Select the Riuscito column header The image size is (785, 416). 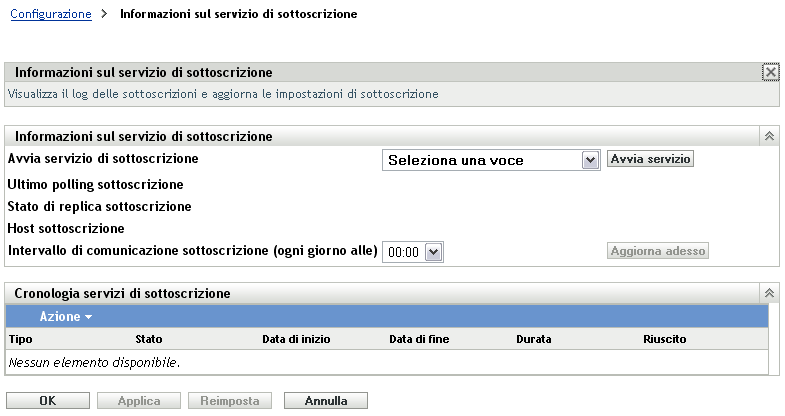tap(665, 340)
